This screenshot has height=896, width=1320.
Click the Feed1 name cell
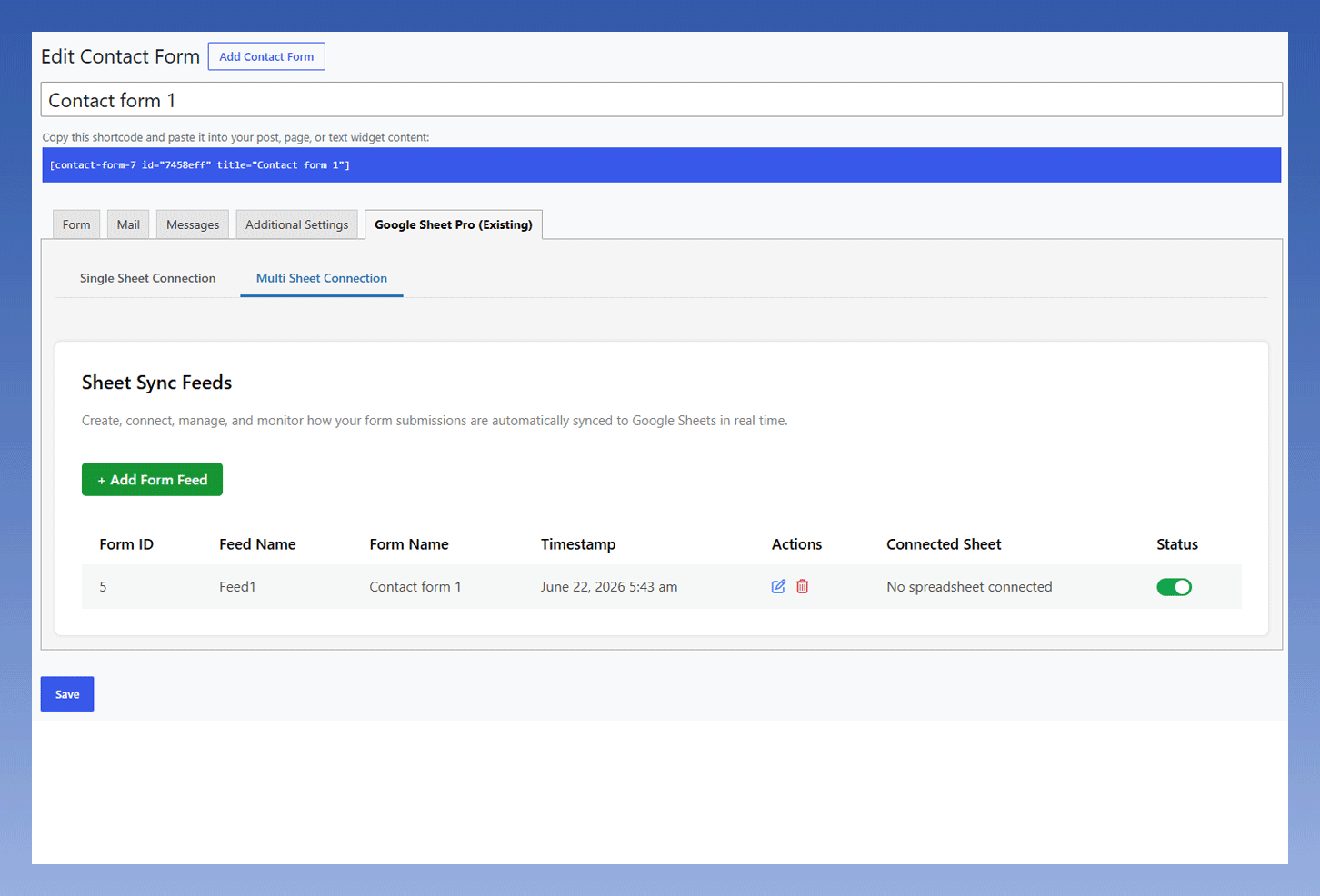pyautogui.click(x=237, y=587)
